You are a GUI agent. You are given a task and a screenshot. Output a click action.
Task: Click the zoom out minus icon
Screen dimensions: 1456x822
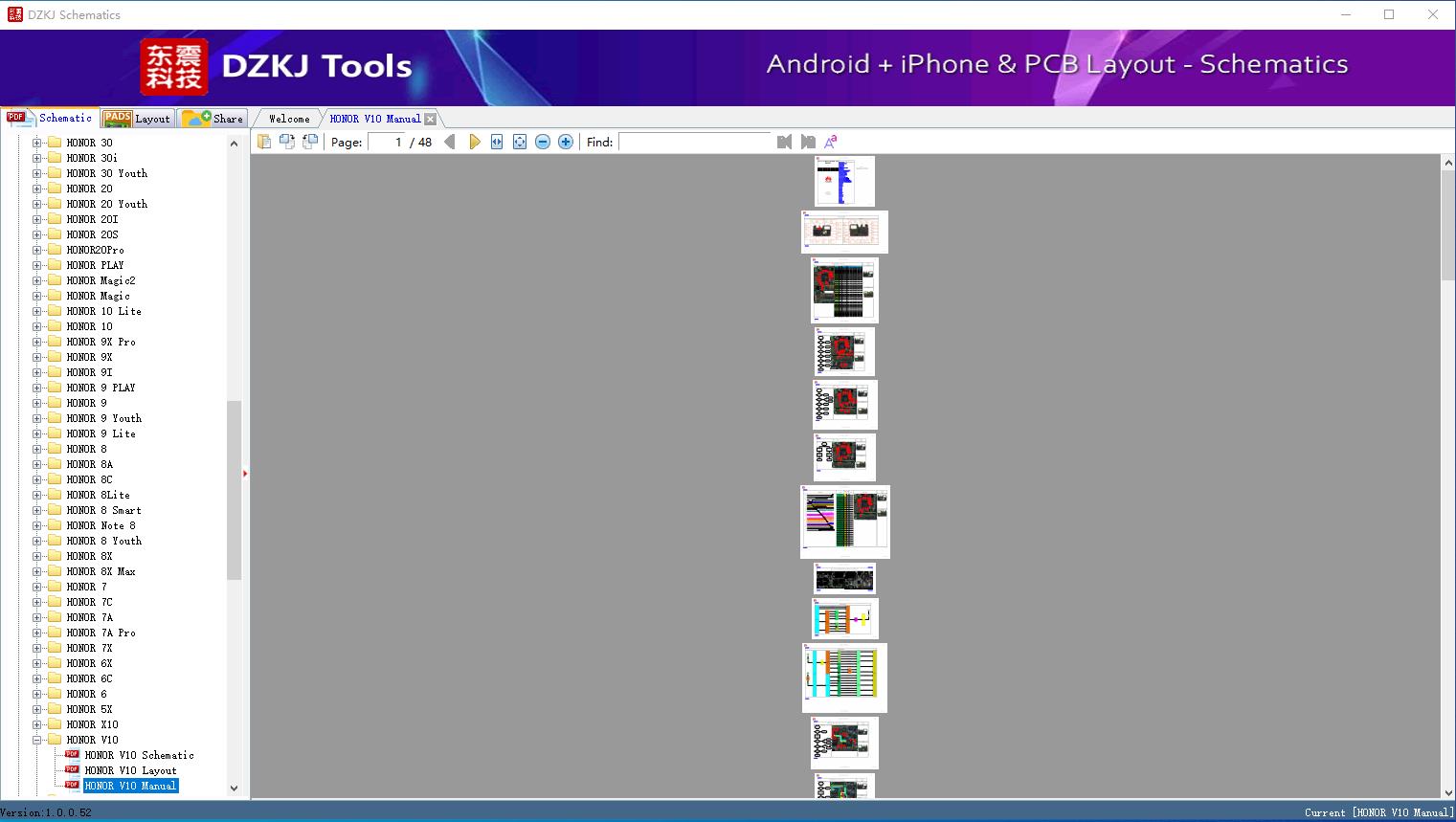coord(543,142)
